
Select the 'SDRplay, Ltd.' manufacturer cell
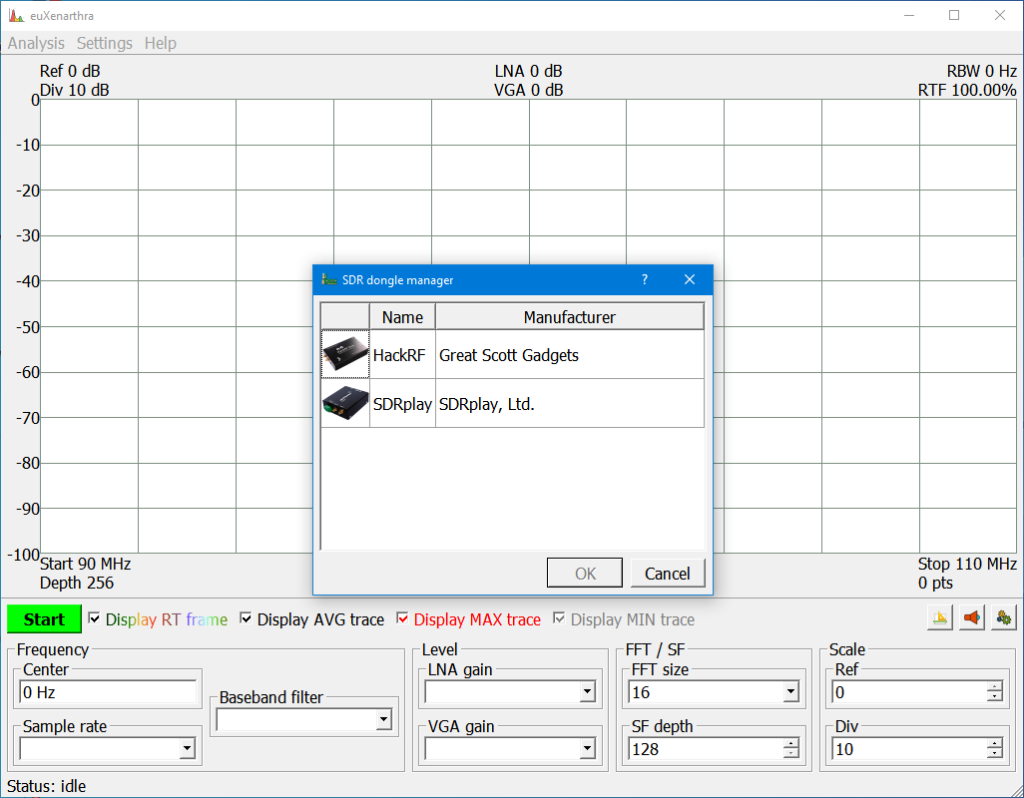[569, 404]
